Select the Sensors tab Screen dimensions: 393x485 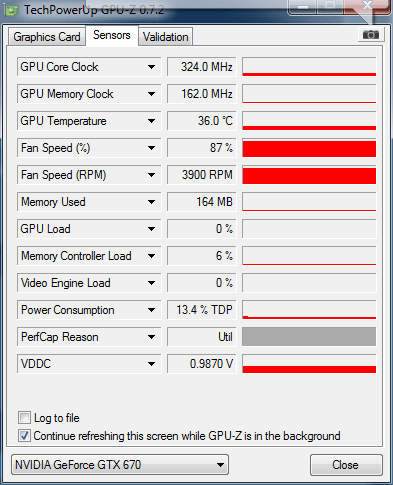coord(112,35)
